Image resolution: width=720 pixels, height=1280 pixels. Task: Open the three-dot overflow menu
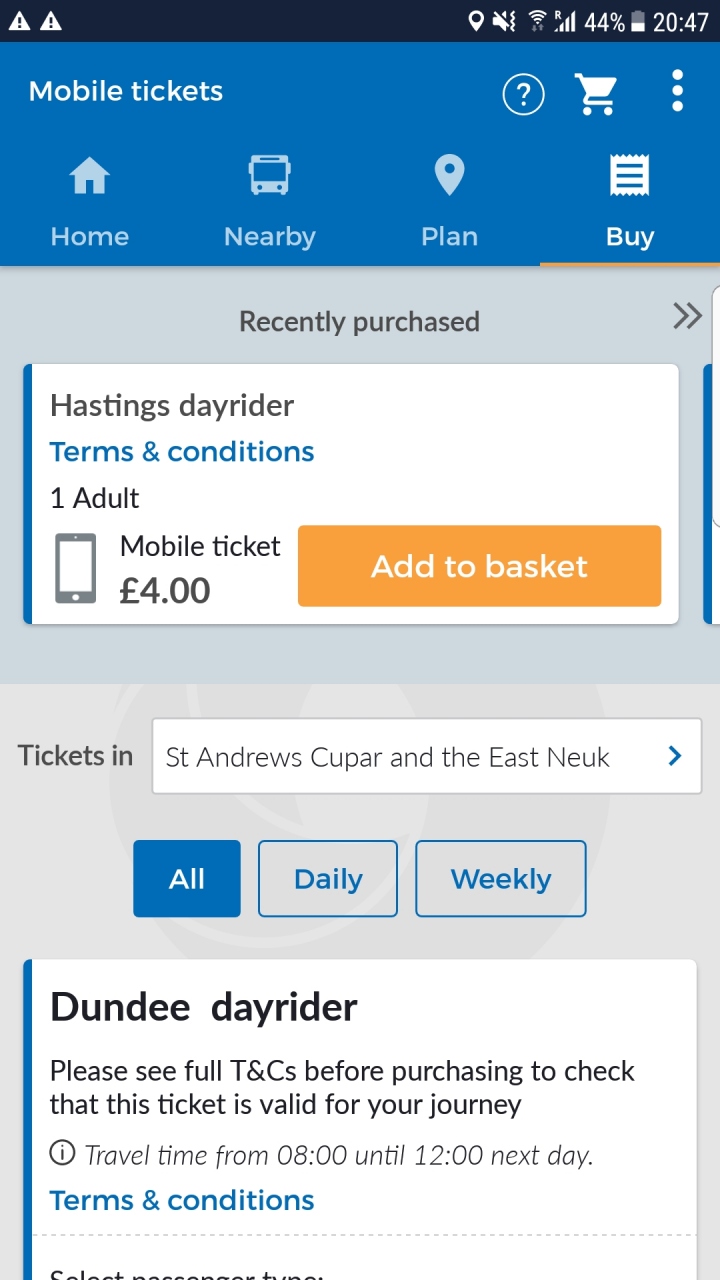[677, 91]
